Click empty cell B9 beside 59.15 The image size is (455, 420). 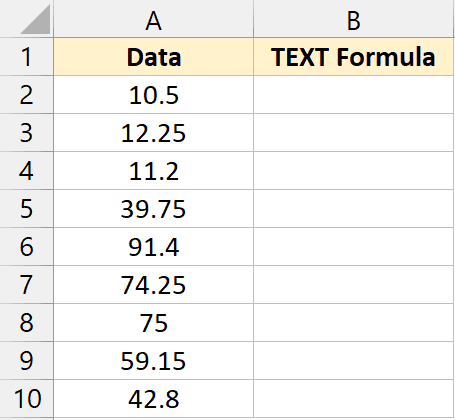click(354, 361)
